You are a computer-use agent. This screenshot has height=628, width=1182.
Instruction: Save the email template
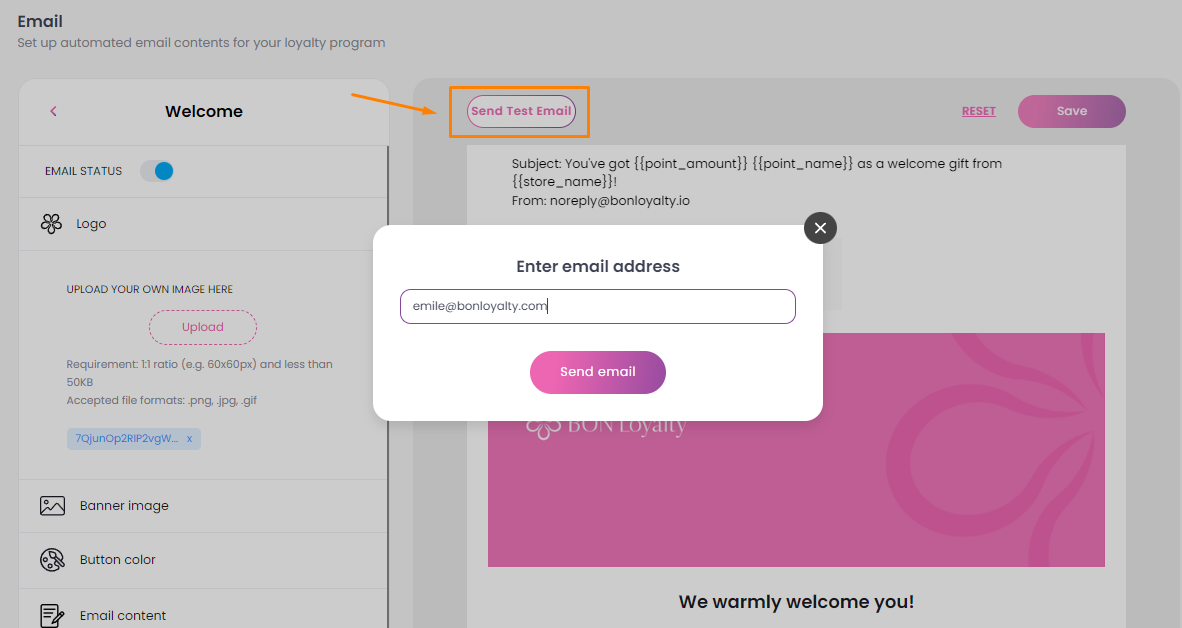pos(1071,111)
